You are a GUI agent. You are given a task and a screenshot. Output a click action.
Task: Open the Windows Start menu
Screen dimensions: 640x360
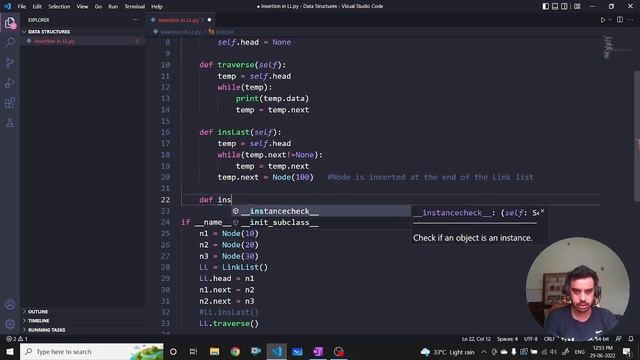click(10, 351)
